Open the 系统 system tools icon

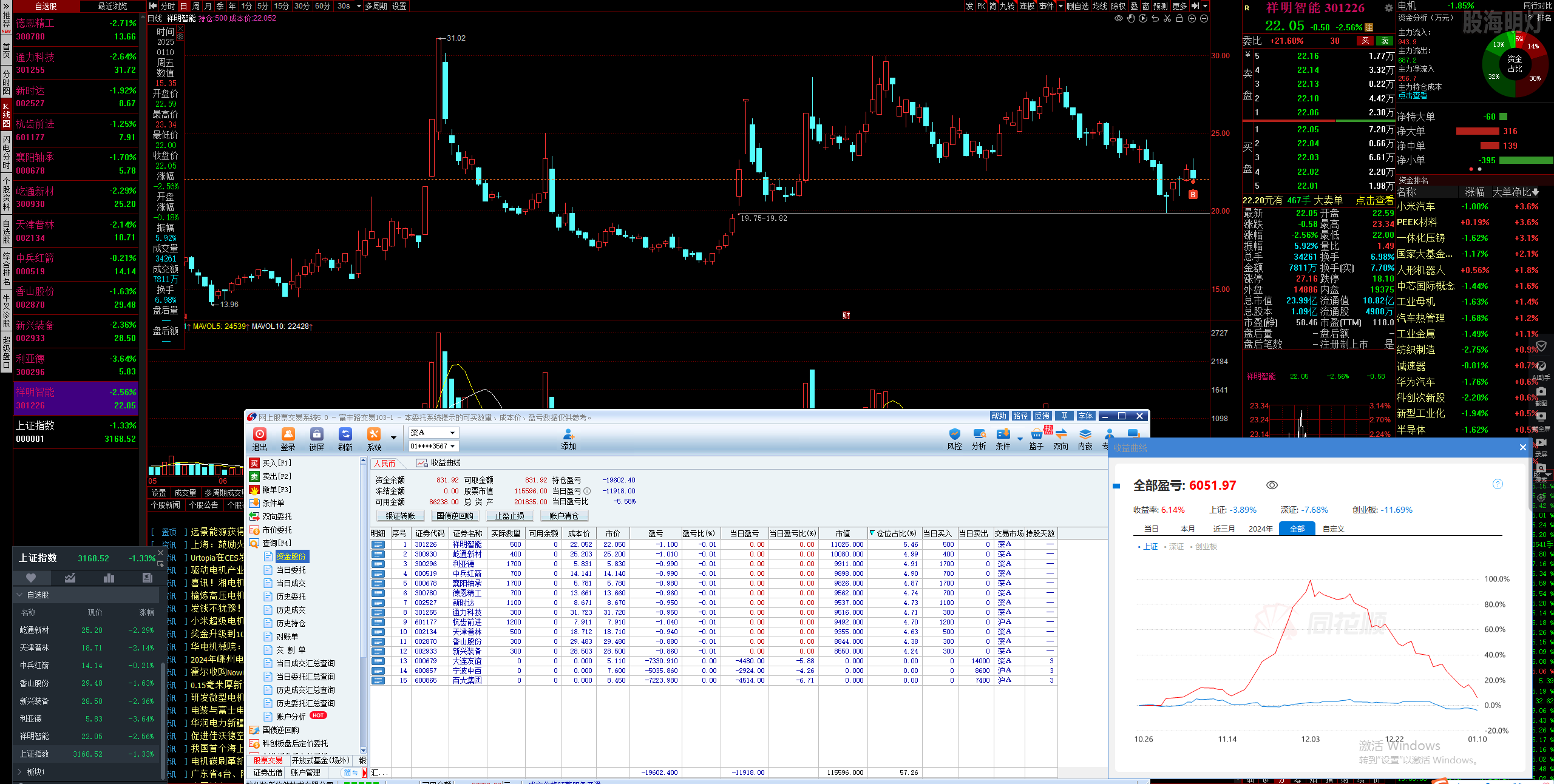[x=374, y=439]
